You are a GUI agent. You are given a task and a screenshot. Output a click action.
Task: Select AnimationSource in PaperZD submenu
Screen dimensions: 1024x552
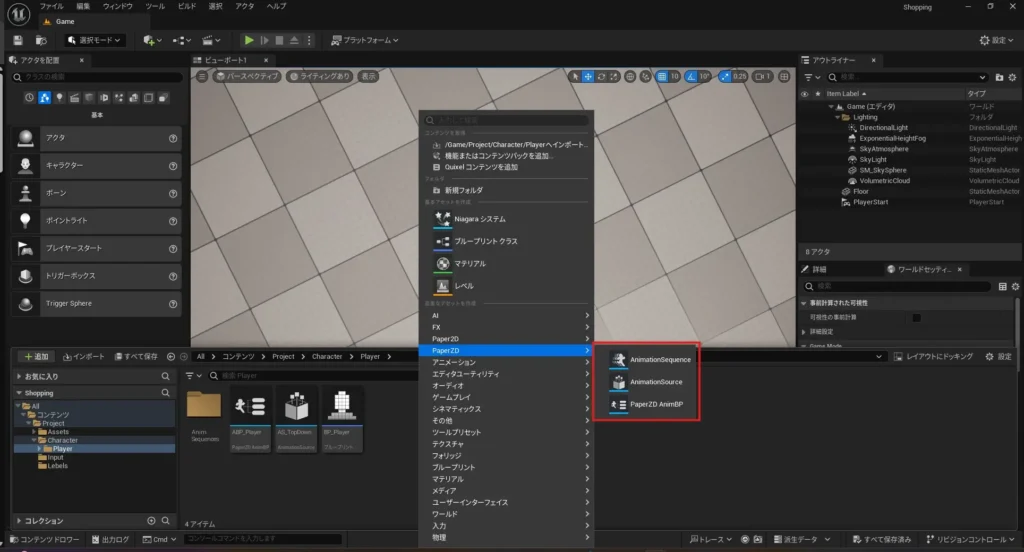click(647, 382)
